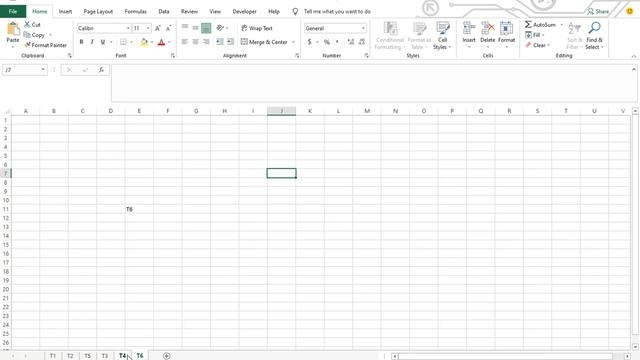Open the font color dropdown arrow
Viewport: 640px width, 360px height.
pos(169,42)
